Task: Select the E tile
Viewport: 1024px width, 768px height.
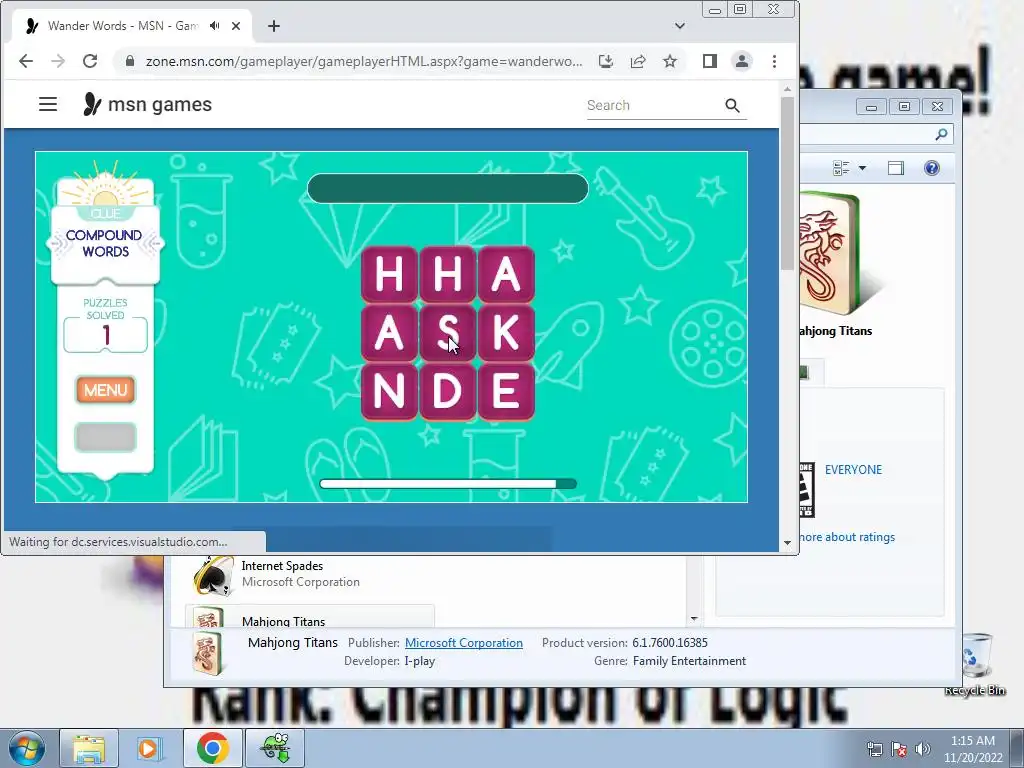Action: point(506,392)
